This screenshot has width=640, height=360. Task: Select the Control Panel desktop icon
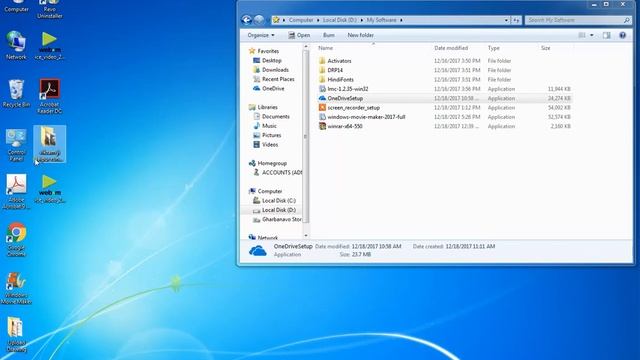coord(16,145)
